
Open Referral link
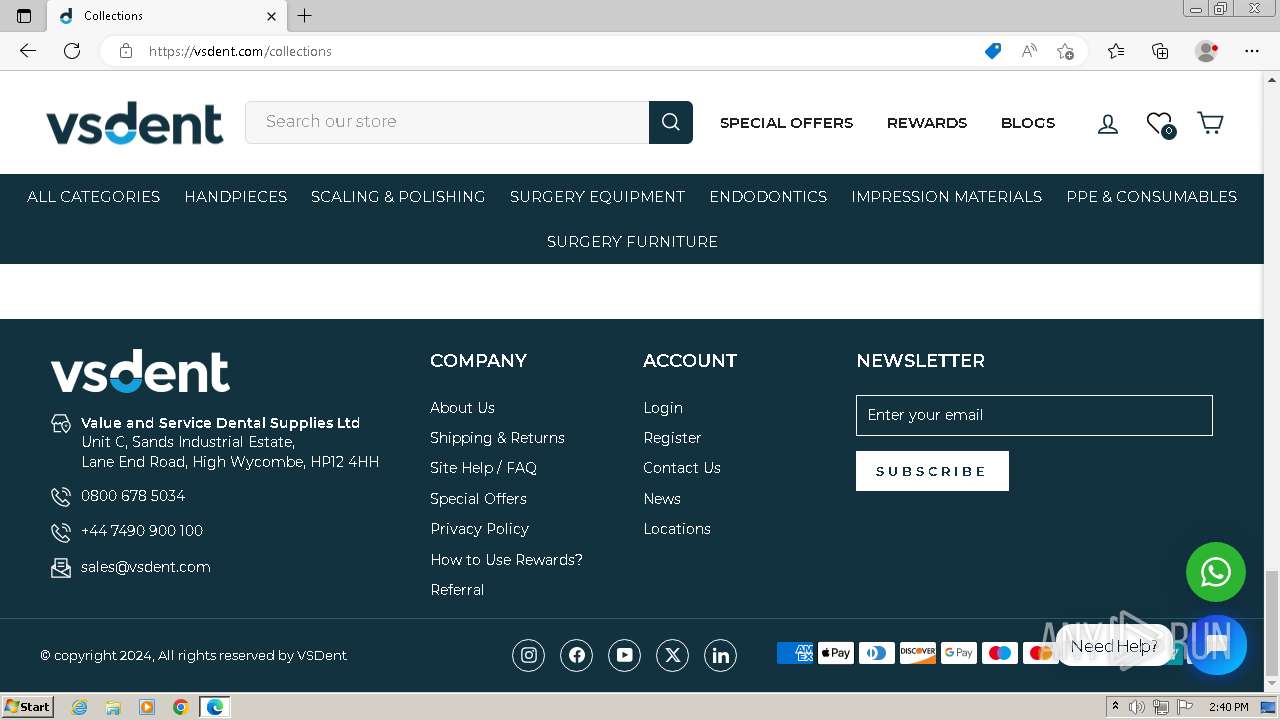[x=457, y=590]
